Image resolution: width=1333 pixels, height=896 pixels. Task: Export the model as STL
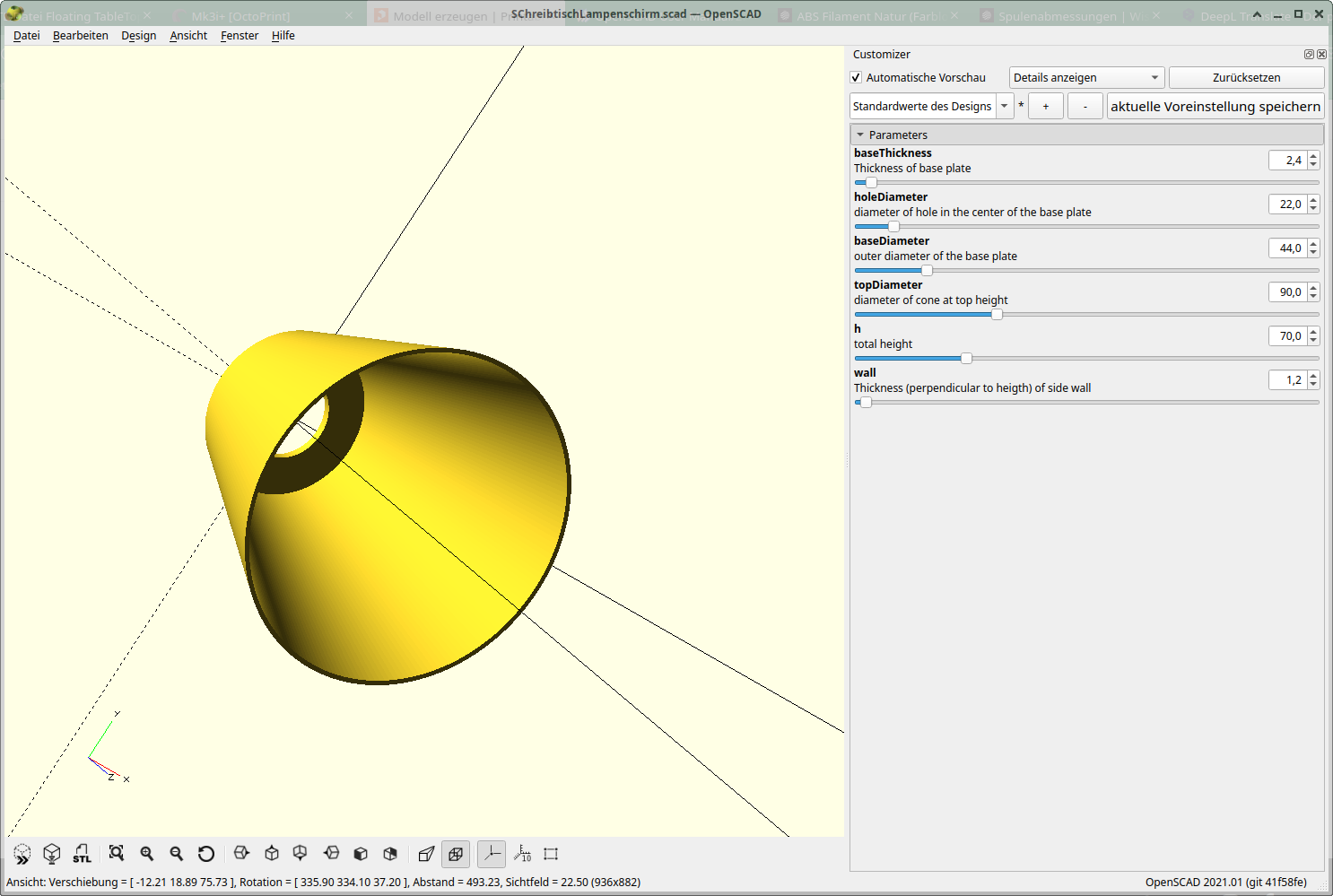tap(82, 854)
